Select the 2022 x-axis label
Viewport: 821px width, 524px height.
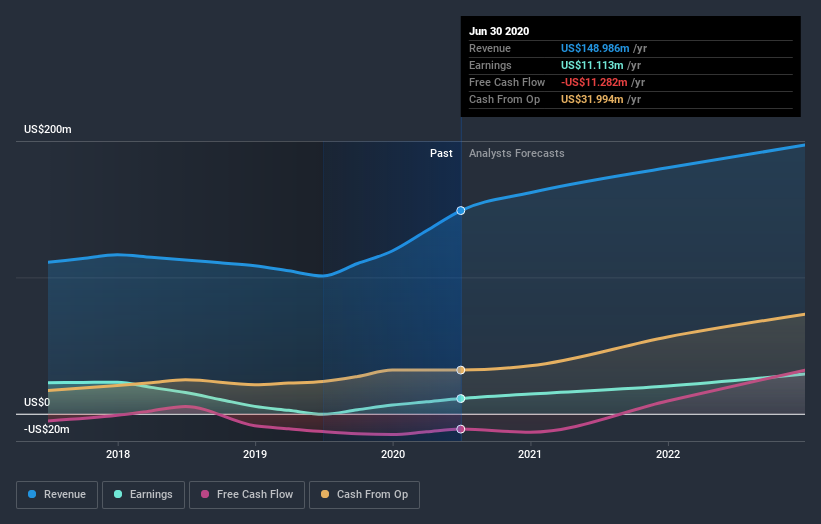pyautogui.click(x=668, y=454)
